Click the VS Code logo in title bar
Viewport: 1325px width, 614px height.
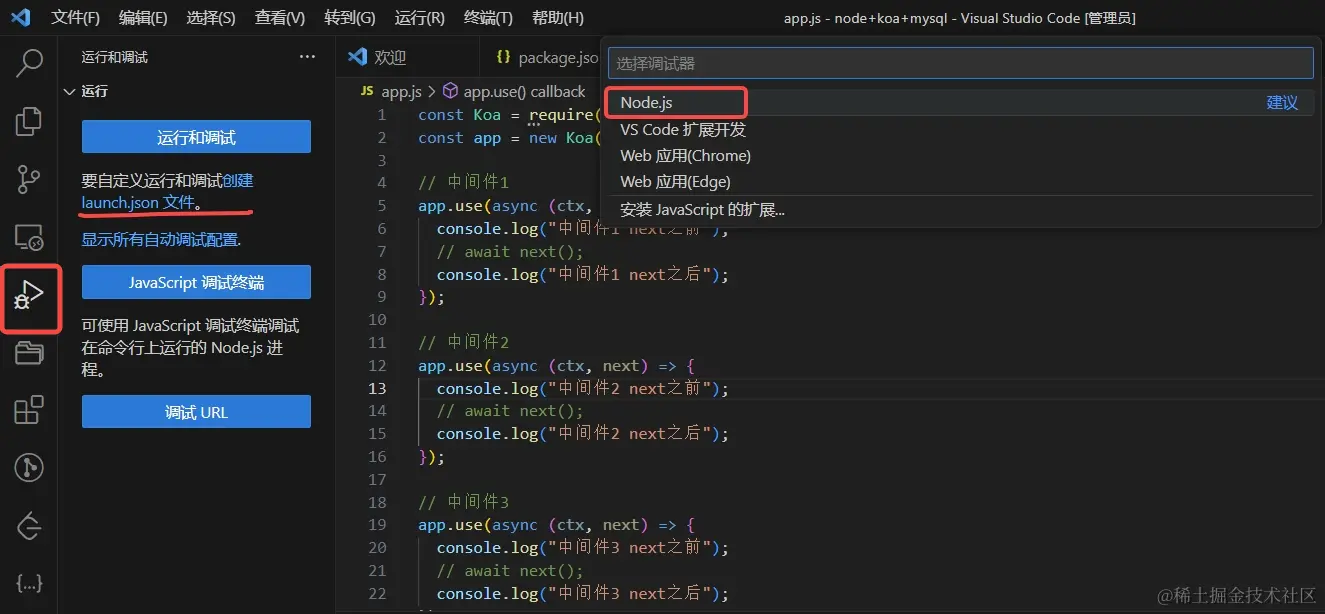click(x=20, y=17)
